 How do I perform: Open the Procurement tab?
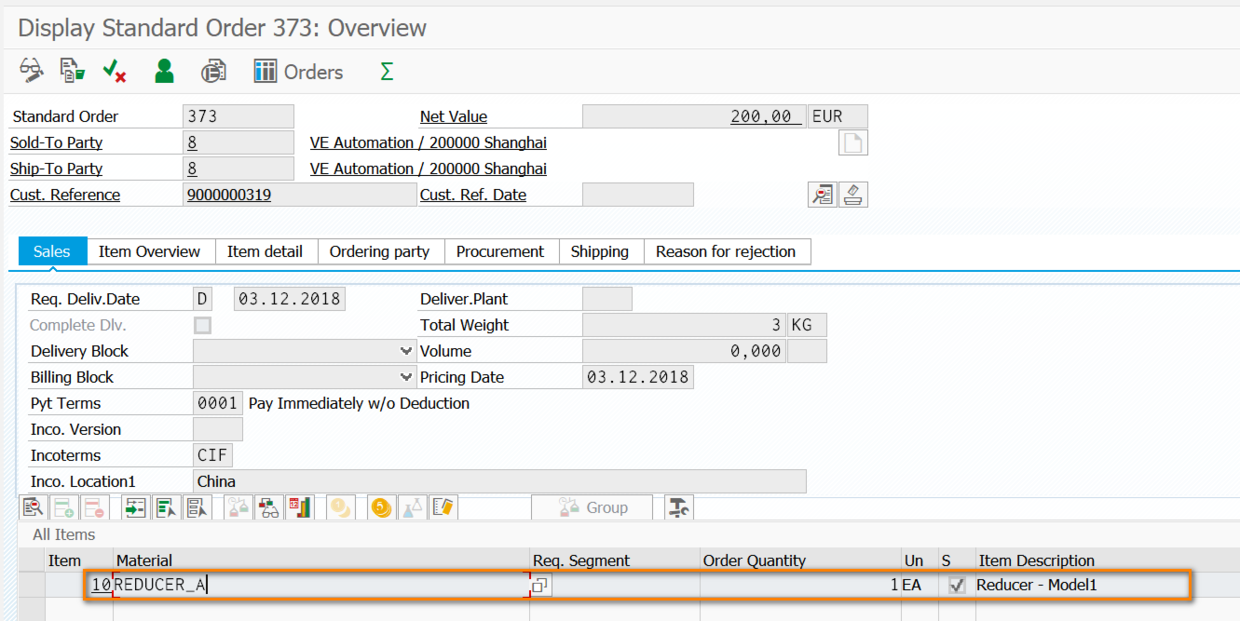[500, 252]
